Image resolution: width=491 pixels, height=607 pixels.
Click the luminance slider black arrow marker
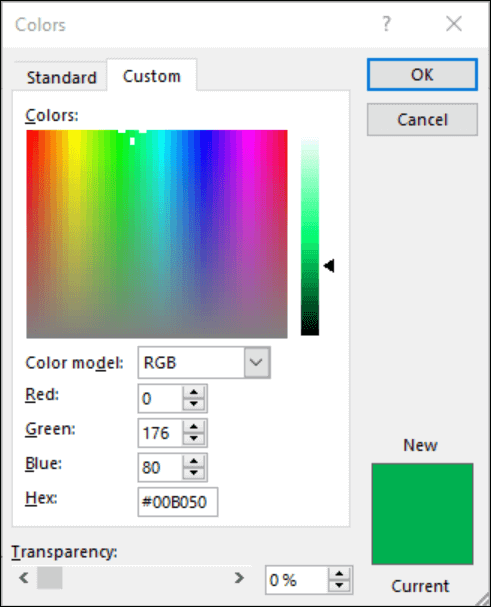click(329, 266)
